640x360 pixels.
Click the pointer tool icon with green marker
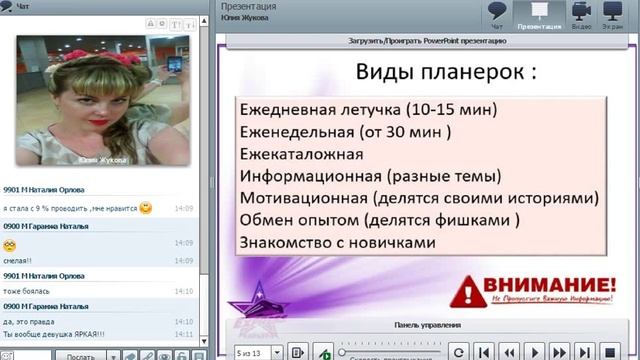point(324,352)
